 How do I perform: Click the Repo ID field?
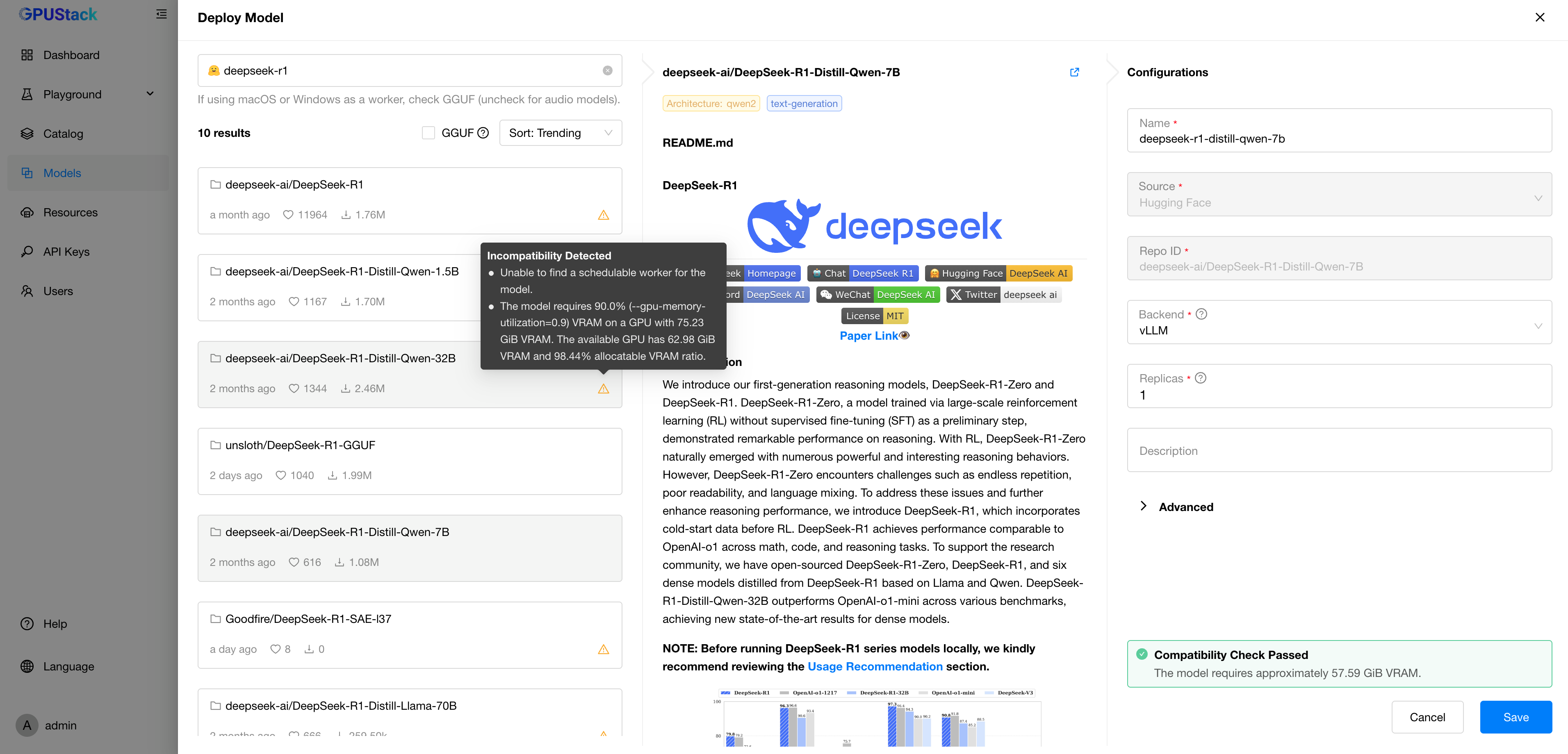pyautogui.click(x=1338, y=258)
